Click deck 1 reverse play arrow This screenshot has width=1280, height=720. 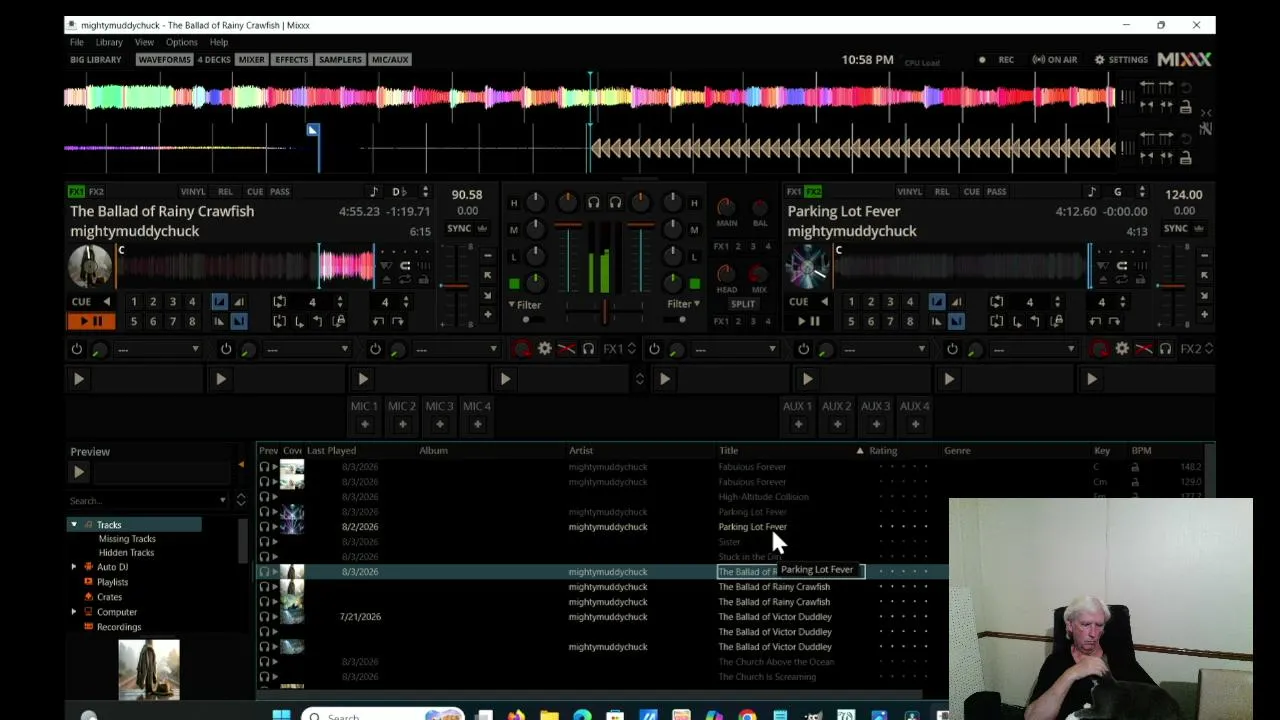coord(106,301)
